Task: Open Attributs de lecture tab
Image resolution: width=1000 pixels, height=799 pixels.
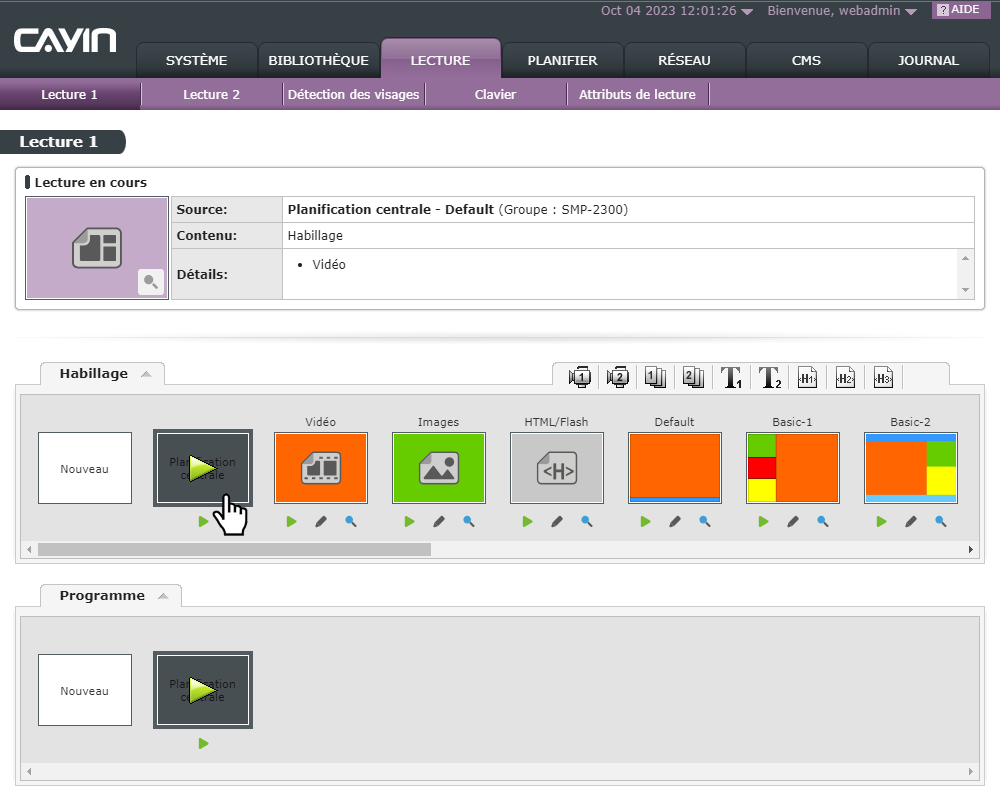Action: (x=637, y=94)
